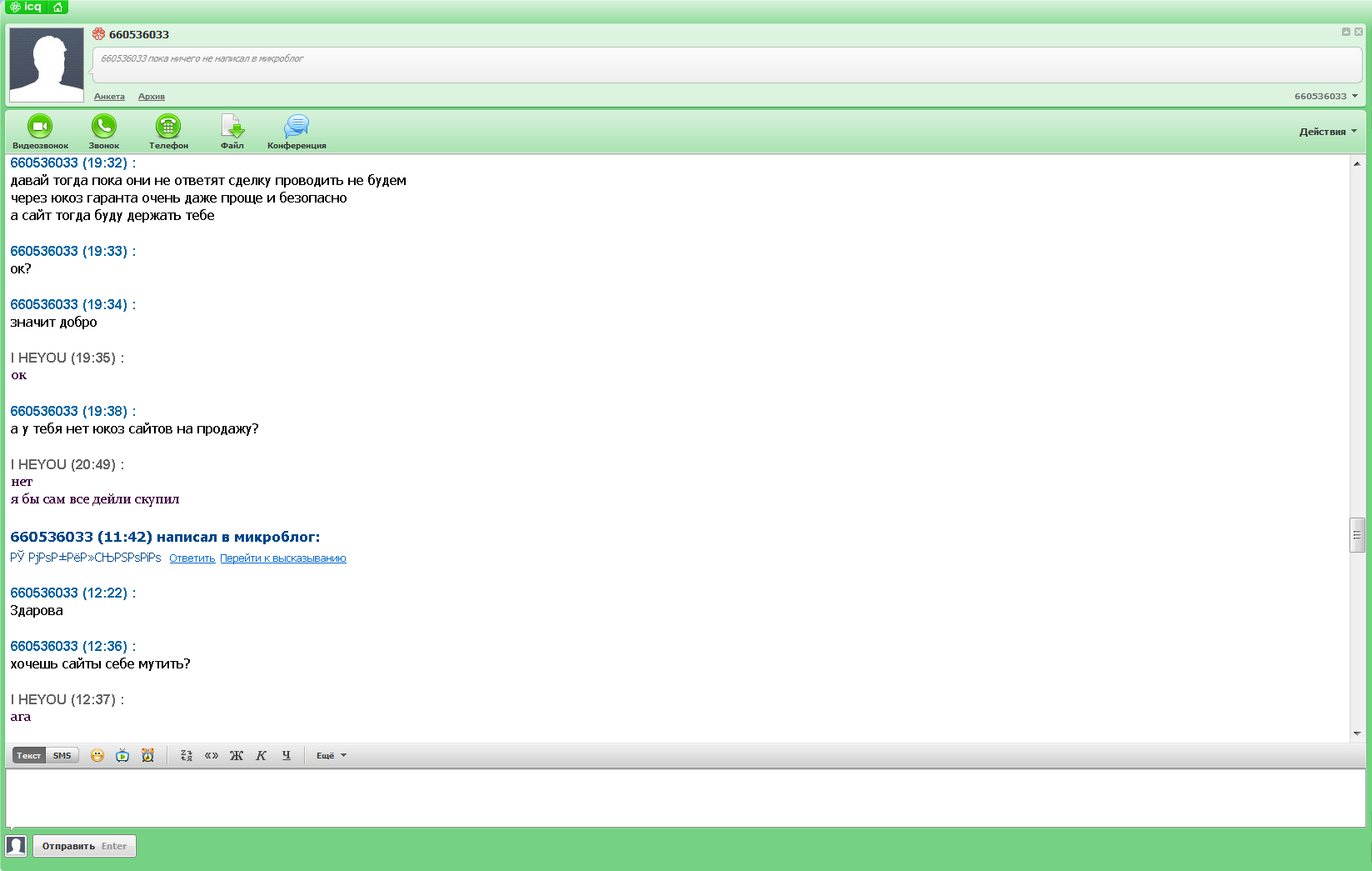Switch to the SMS message tab

[x=62, y=756]
